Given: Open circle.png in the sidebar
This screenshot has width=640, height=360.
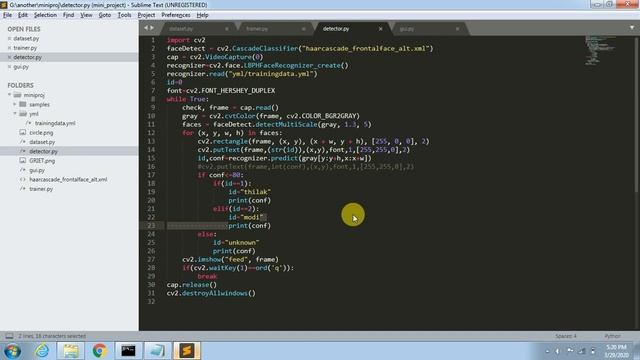Looking at the screenshot, I should (41, 133).
